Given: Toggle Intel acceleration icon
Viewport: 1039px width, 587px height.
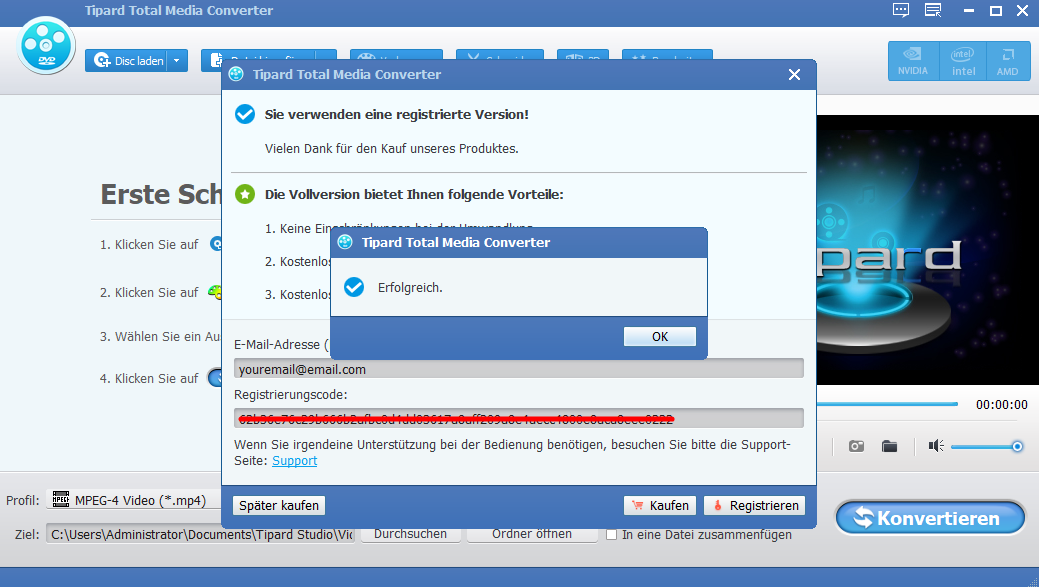Looking at the screenshot, I should point(963,61).
